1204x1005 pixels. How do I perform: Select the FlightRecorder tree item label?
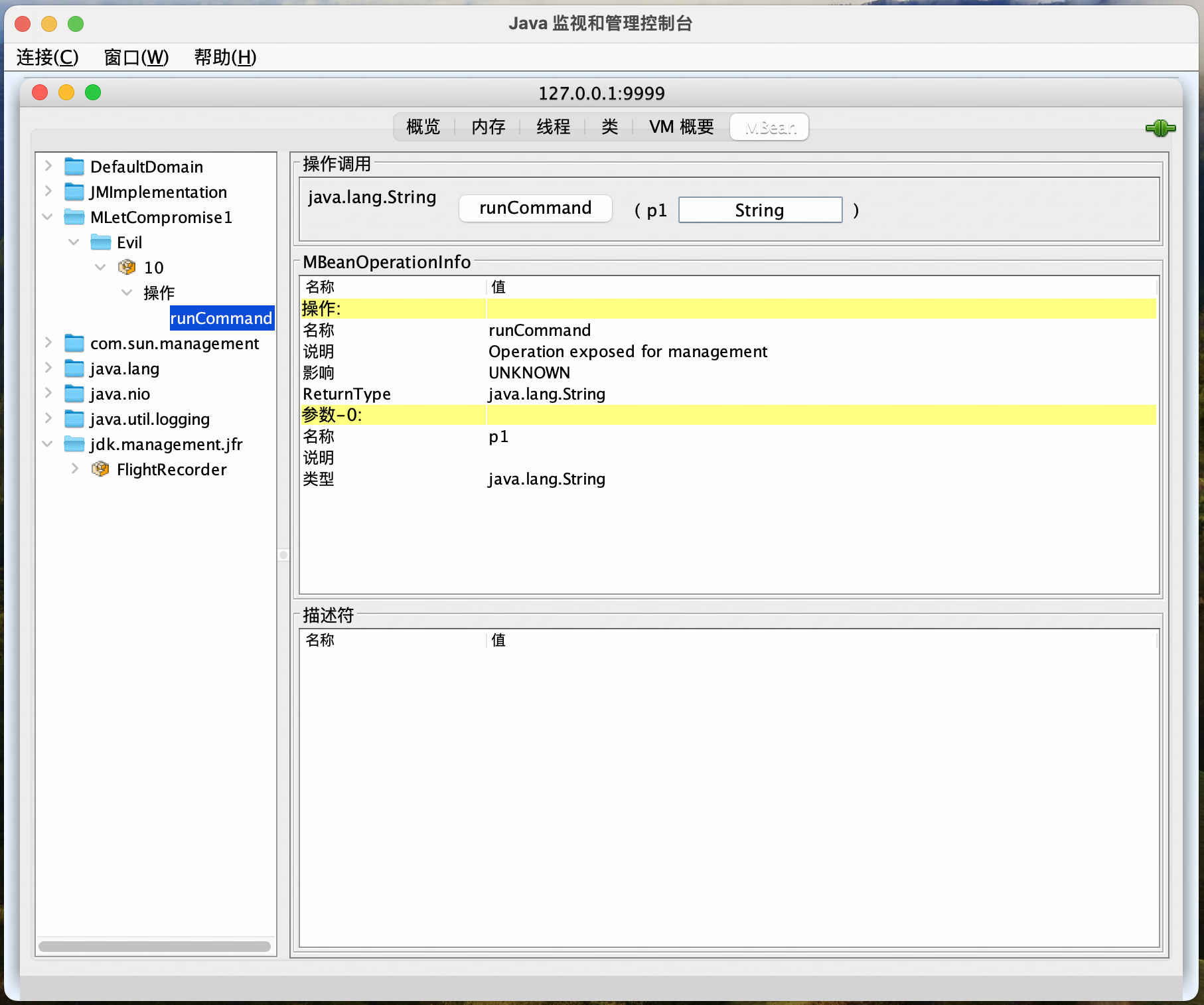coord(172,469)
